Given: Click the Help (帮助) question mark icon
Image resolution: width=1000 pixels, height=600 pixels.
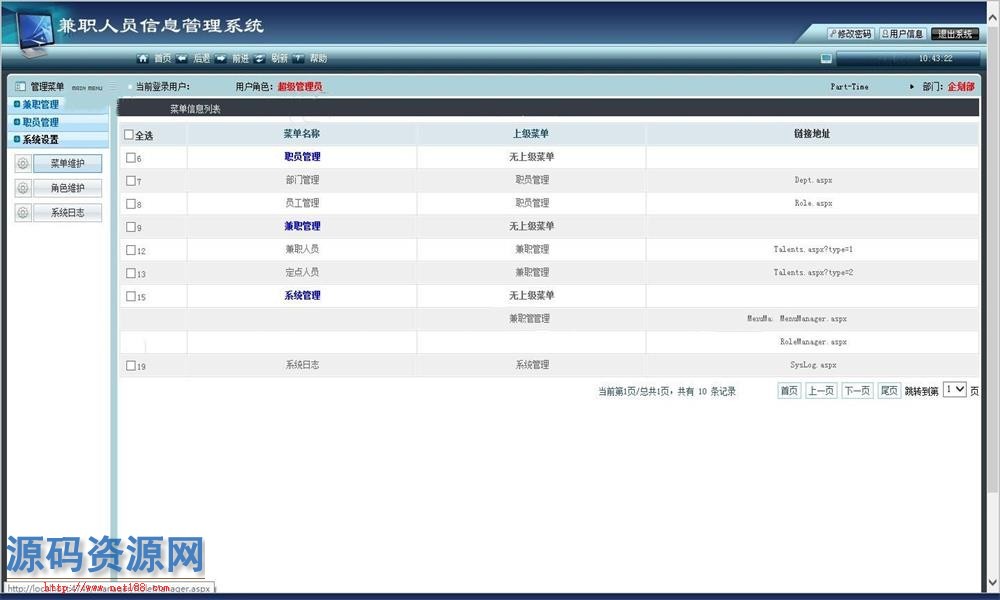Looking at the screenshot, I should pyautogui.click(x=298, y=59).
